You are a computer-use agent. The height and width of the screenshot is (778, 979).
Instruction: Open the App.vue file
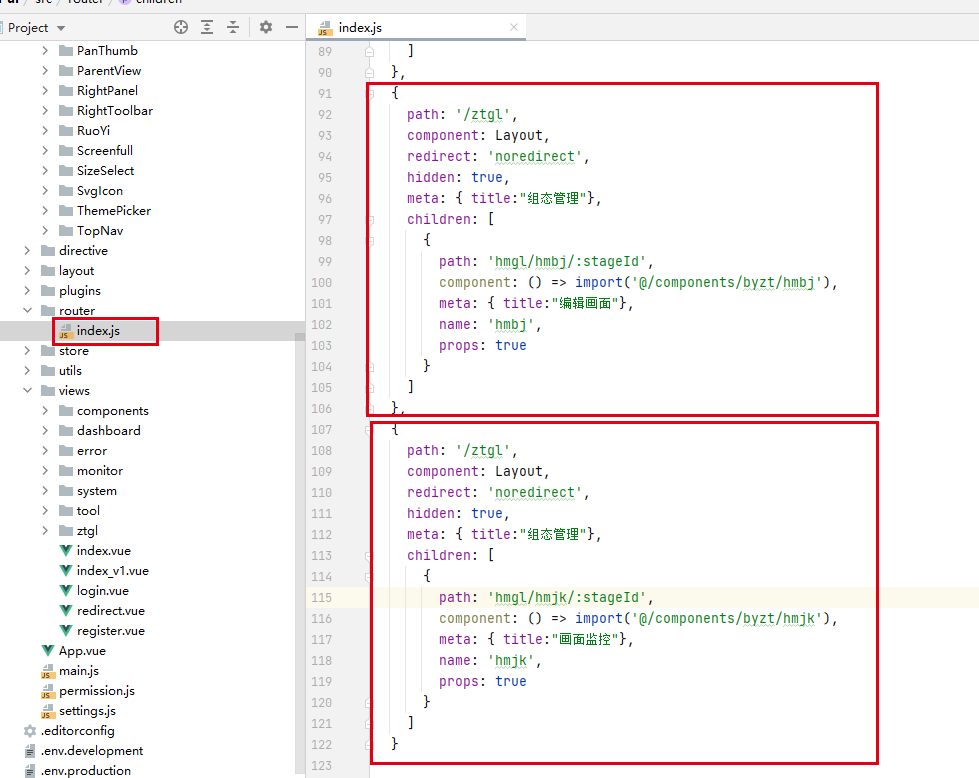[82, 651]
